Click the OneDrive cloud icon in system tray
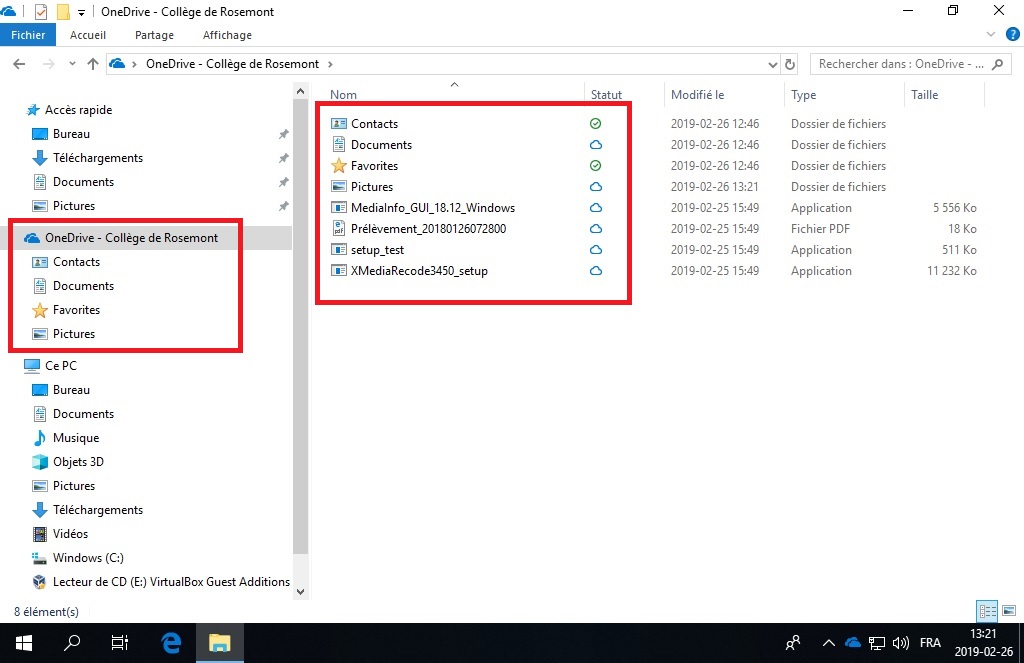The height and width of the screenshot is (663, 1024). [x=853, y=643]
